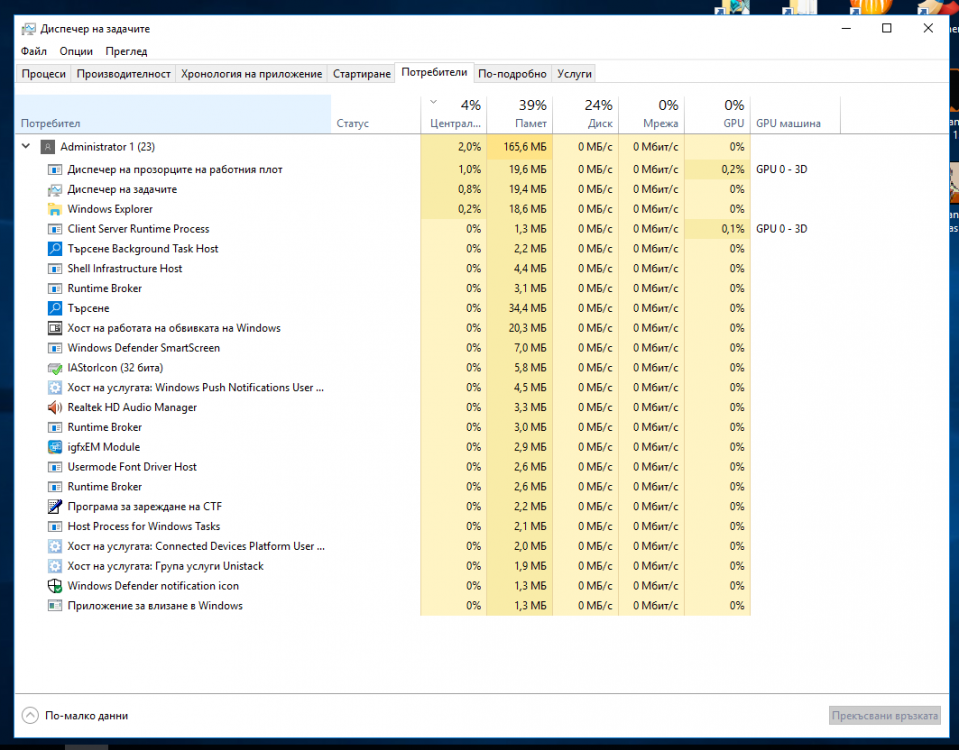Click the Търсене Background Task Host icon
959x750 pixels.
55,249
